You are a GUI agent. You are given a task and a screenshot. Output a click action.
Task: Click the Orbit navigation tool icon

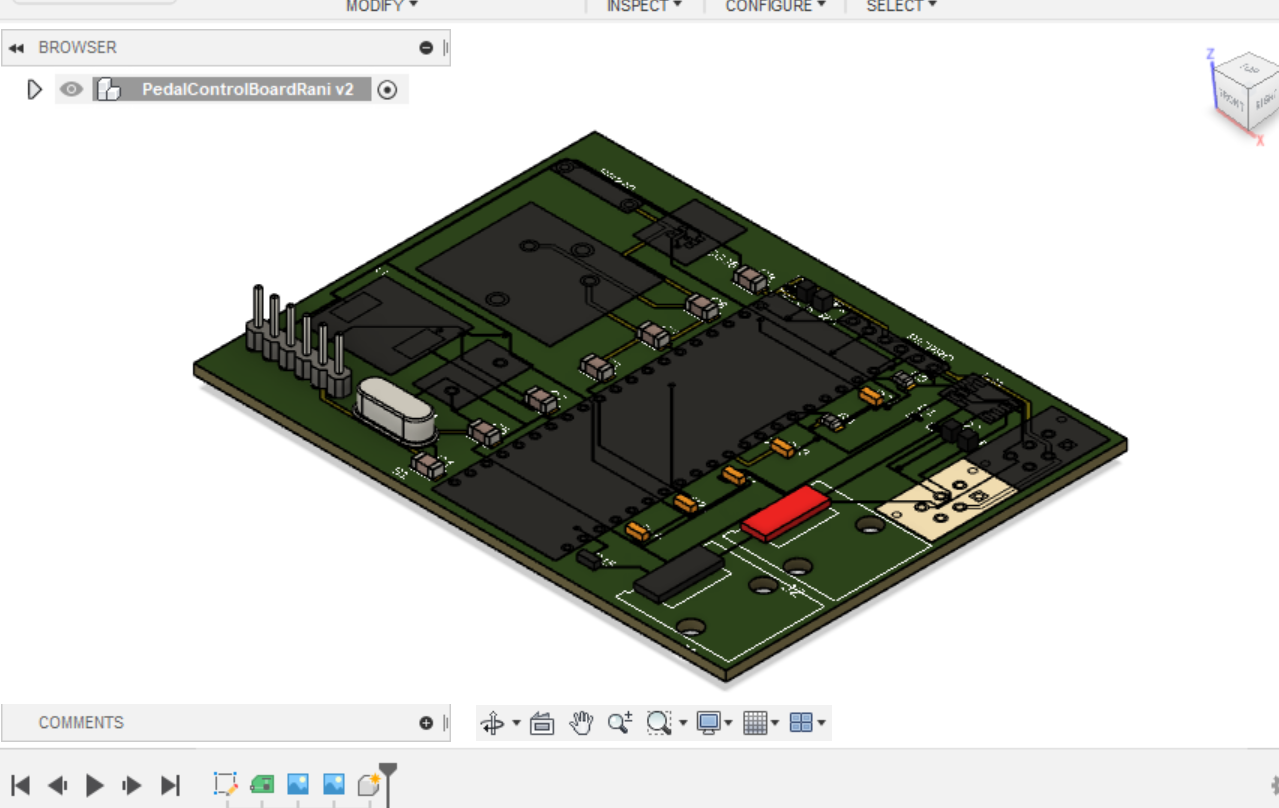point(492,722)
